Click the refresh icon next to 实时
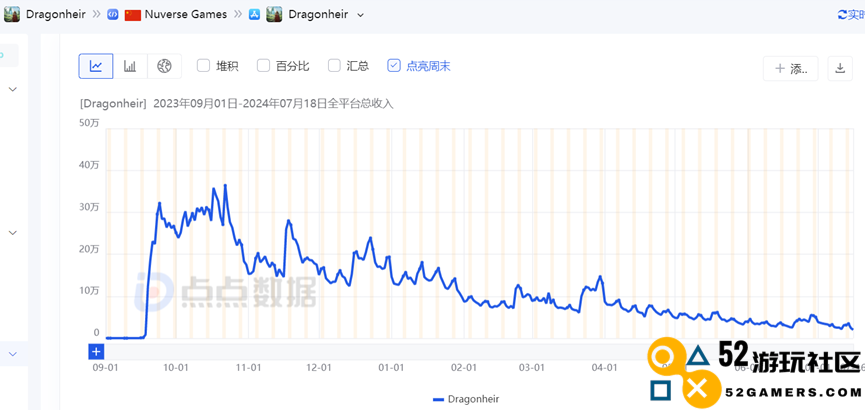Image resolution: width=865 pixels, height=410 pixels. pyautogui.click(x=842, y=15)
